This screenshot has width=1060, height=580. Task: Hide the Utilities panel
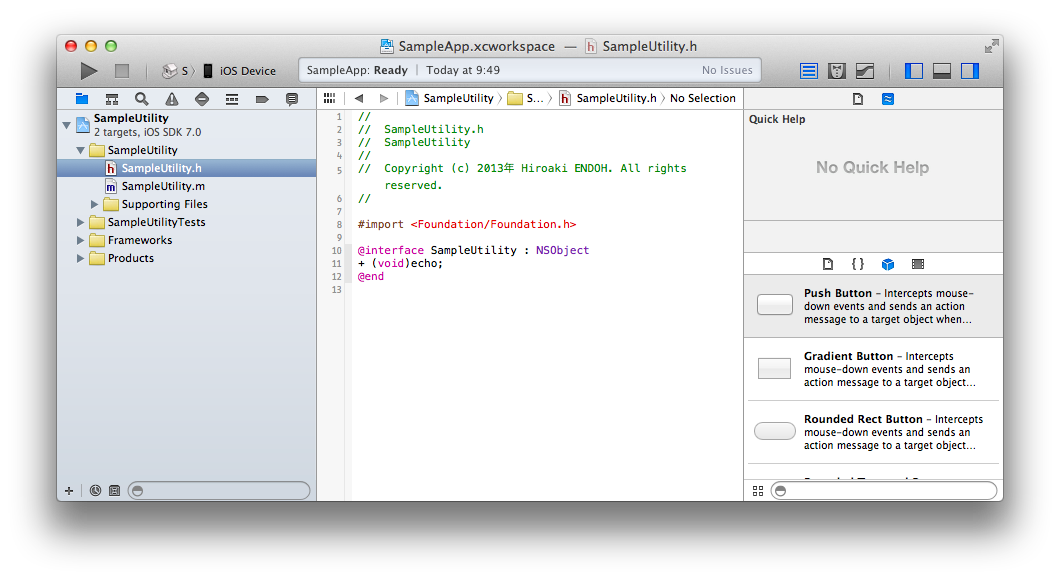(969, 71)
